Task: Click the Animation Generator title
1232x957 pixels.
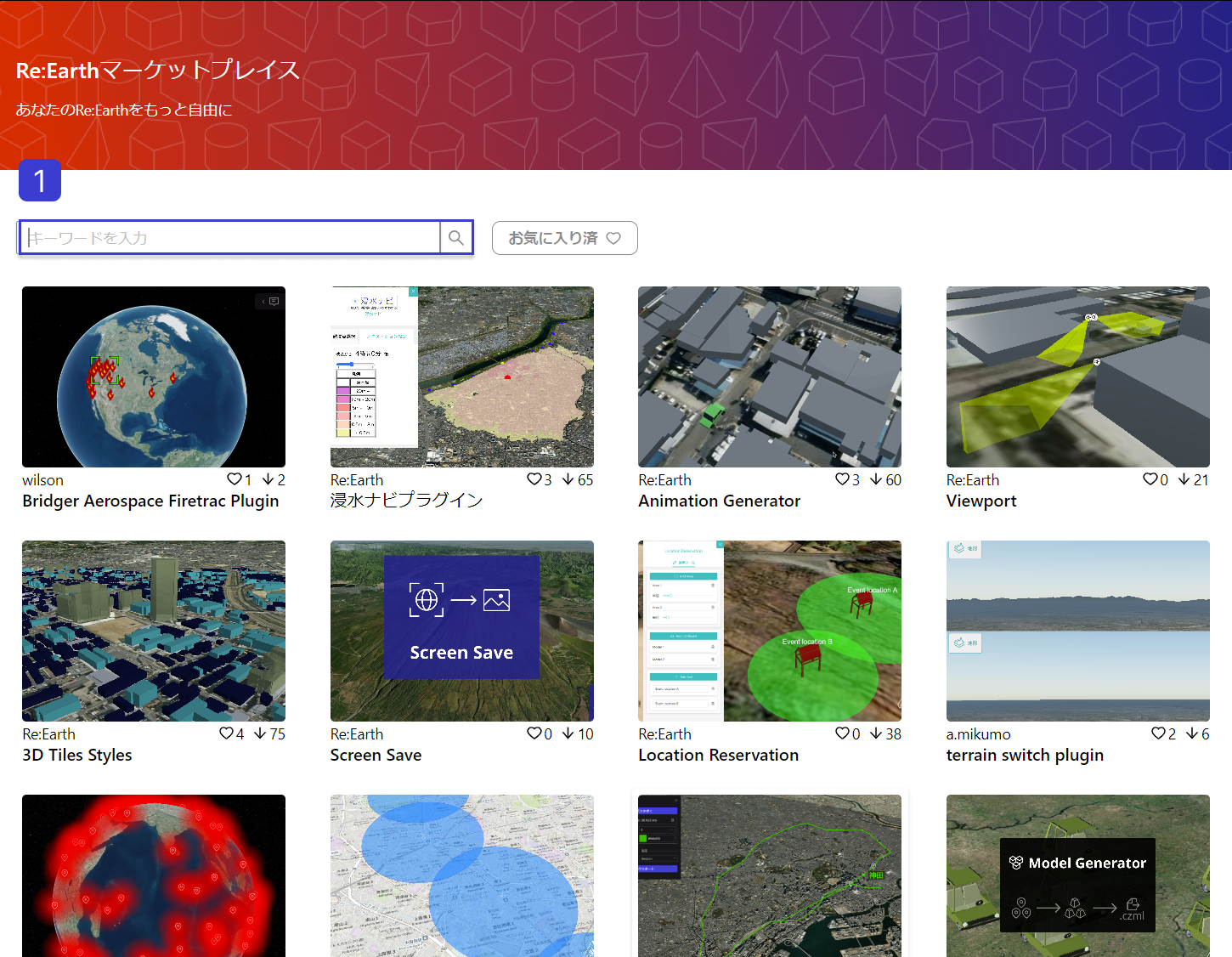Action: (720, 501)
